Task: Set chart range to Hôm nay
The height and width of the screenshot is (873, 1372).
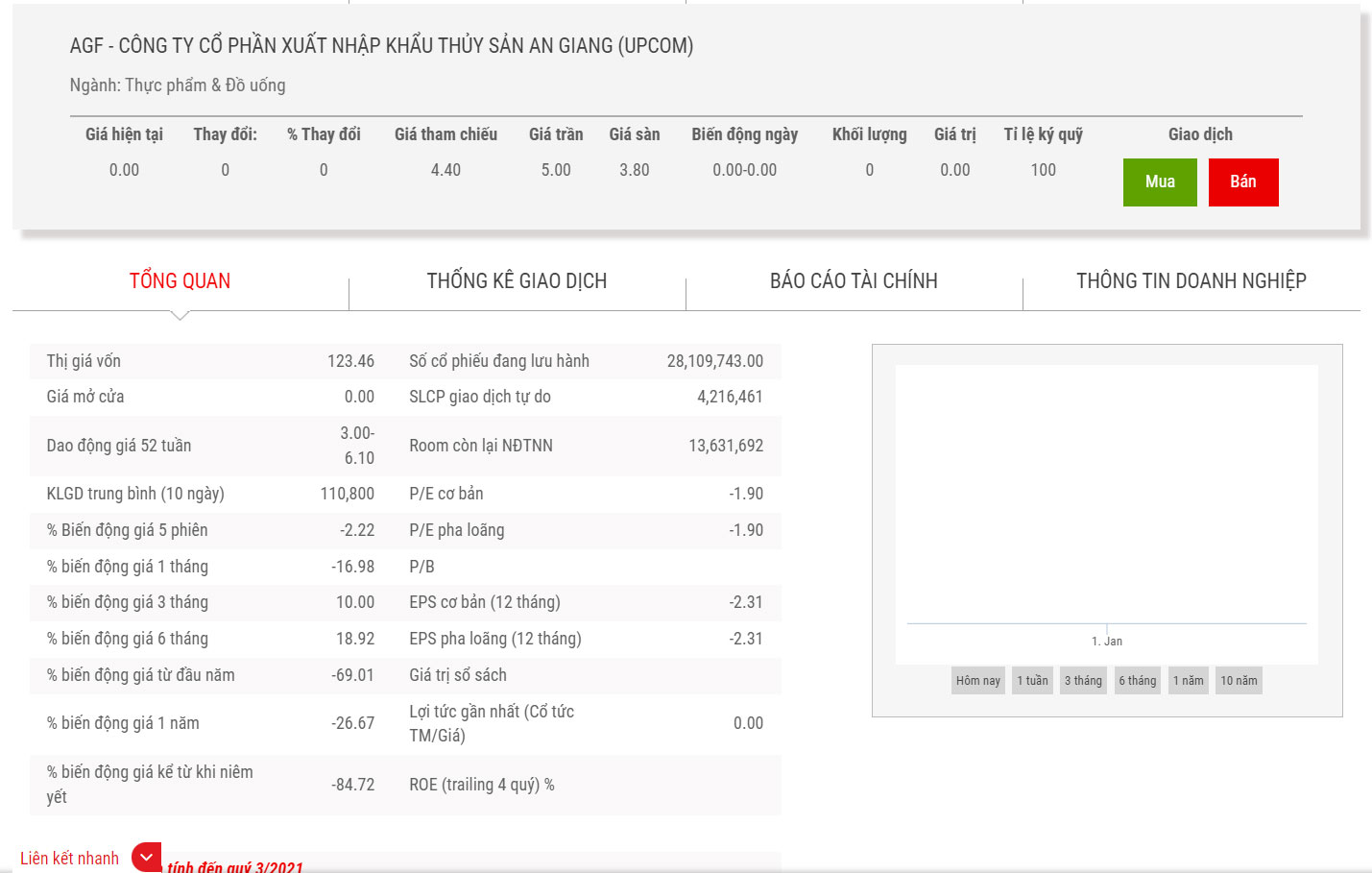Action: [x=977, y=681]
